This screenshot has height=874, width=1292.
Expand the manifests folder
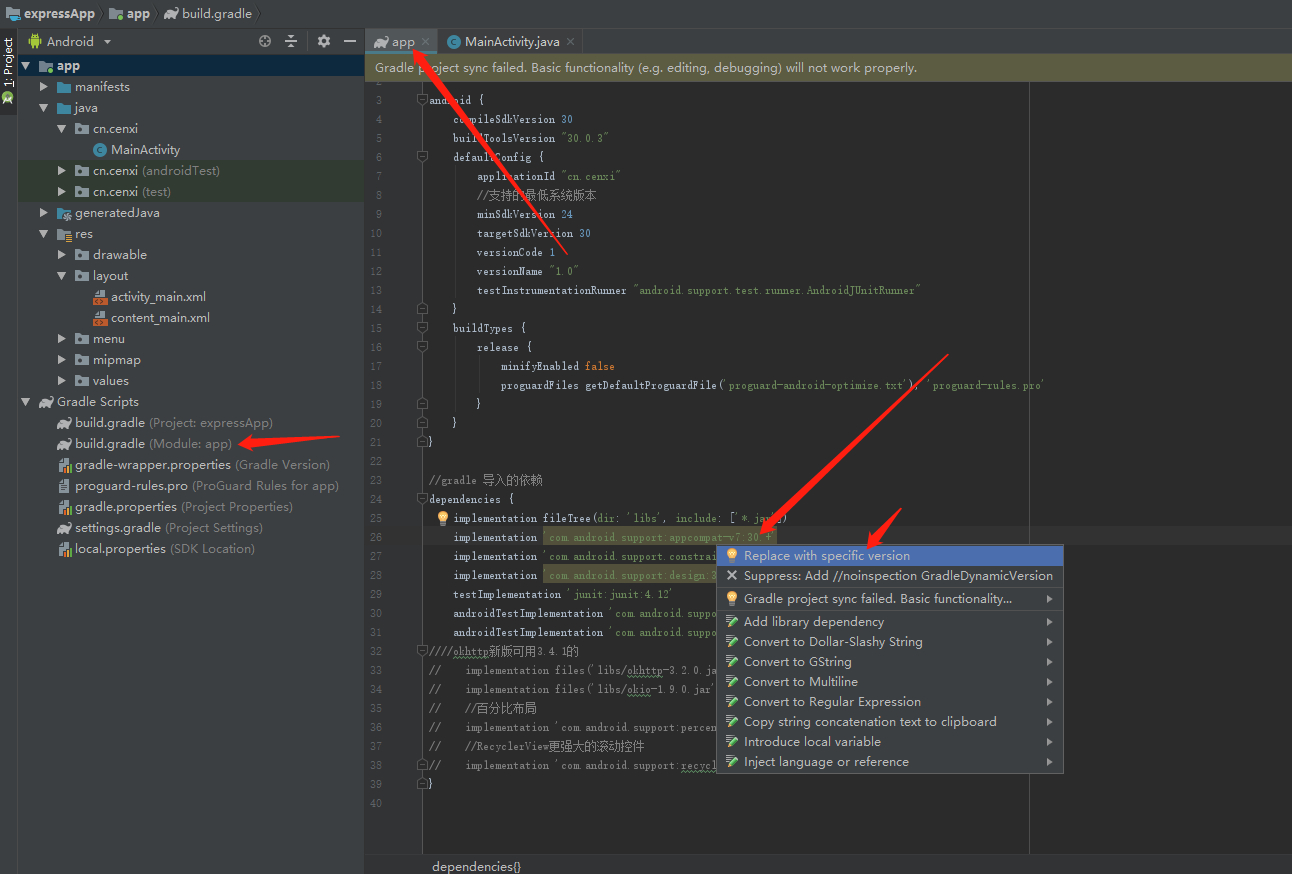44,87
